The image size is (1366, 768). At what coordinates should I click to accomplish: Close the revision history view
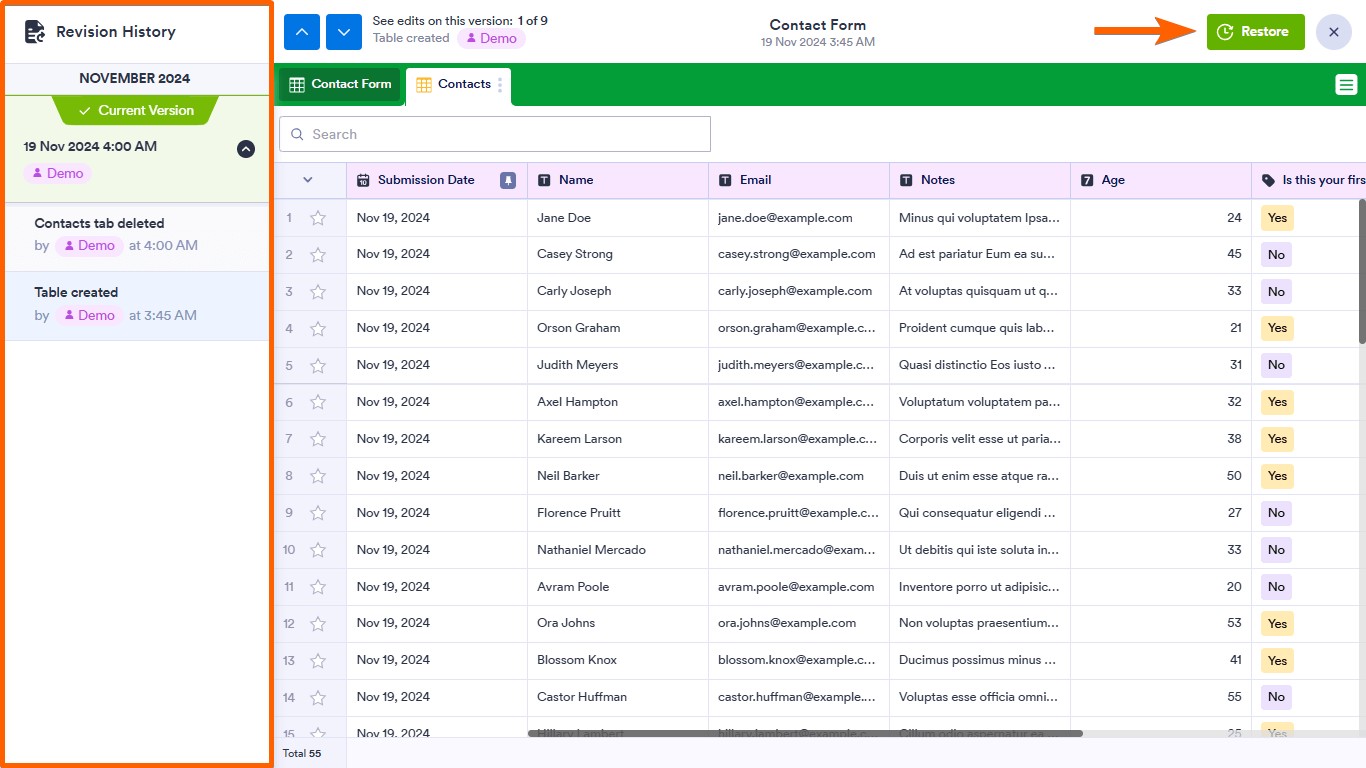point(1333,32)
